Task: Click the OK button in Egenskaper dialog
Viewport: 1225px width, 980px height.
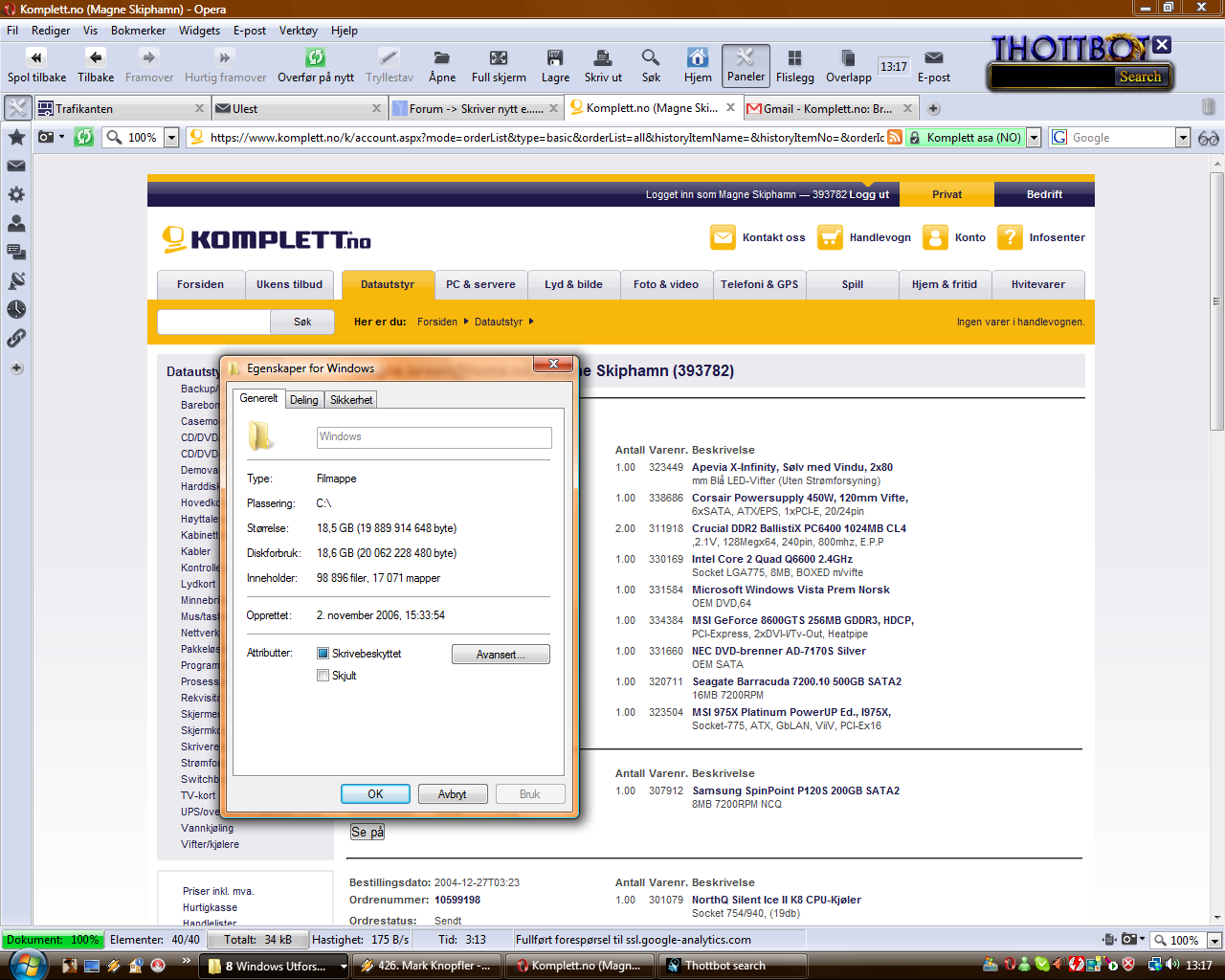Action: [375, 794]
